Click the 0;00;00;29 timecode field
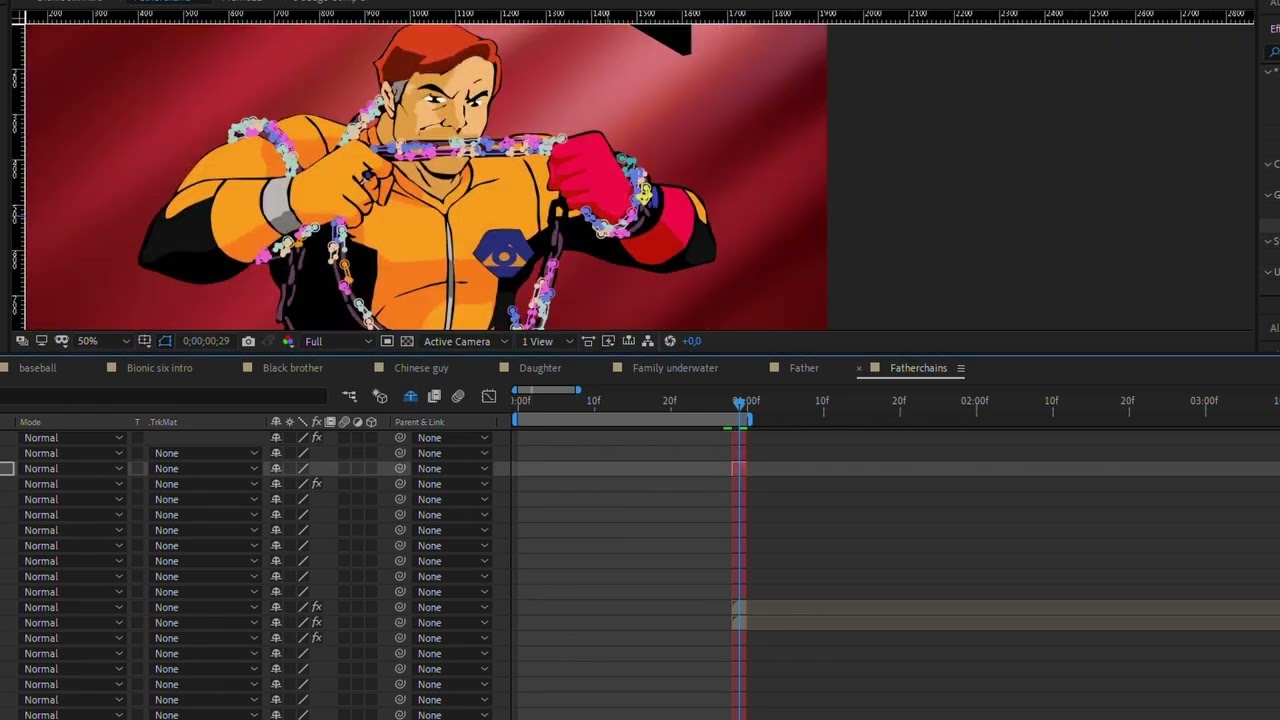1280x720 pixels. pos(206,341)
